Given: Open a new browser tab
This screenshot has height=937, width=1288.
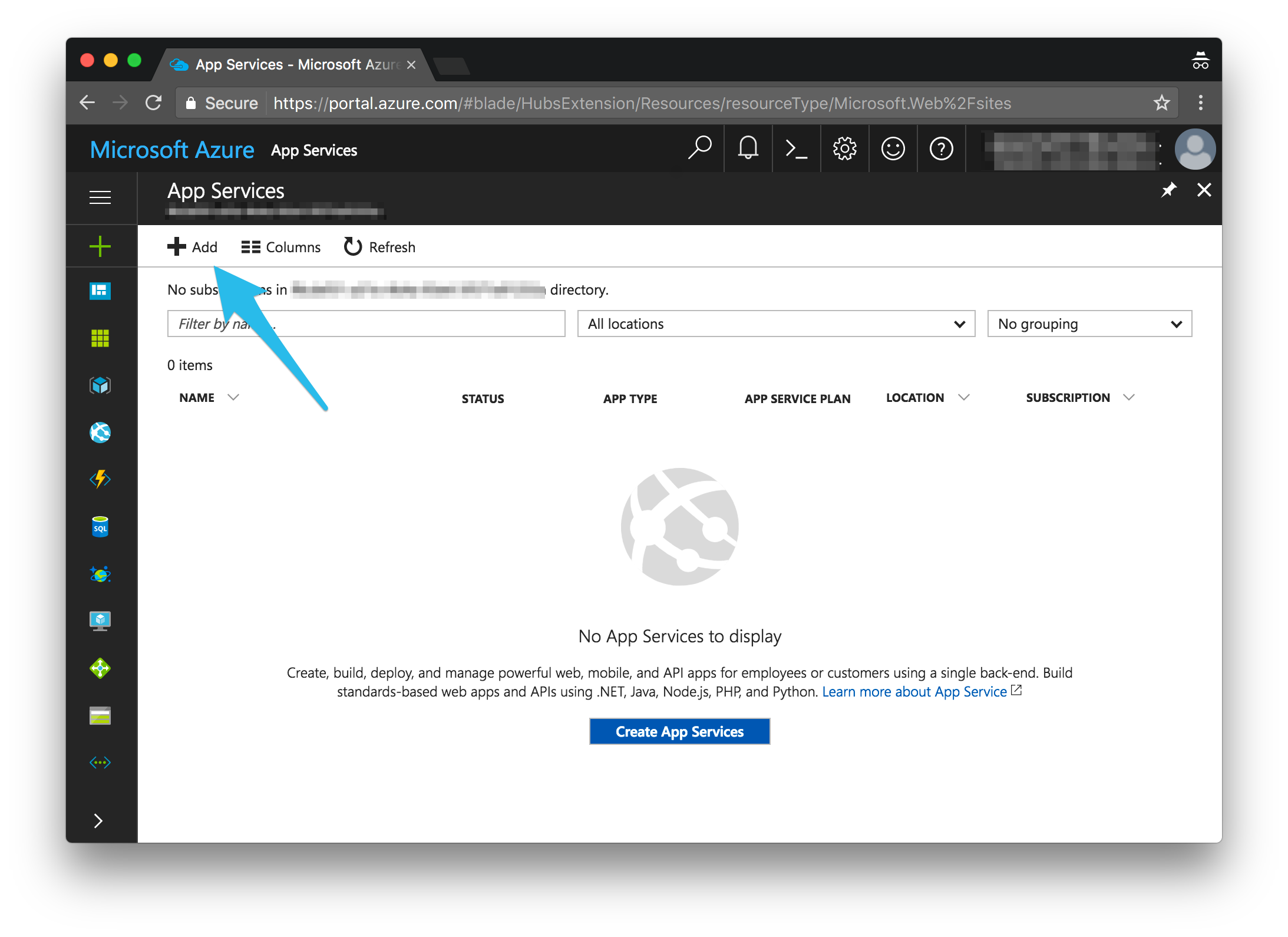Looking at the screenshot, I should (451, 66).
